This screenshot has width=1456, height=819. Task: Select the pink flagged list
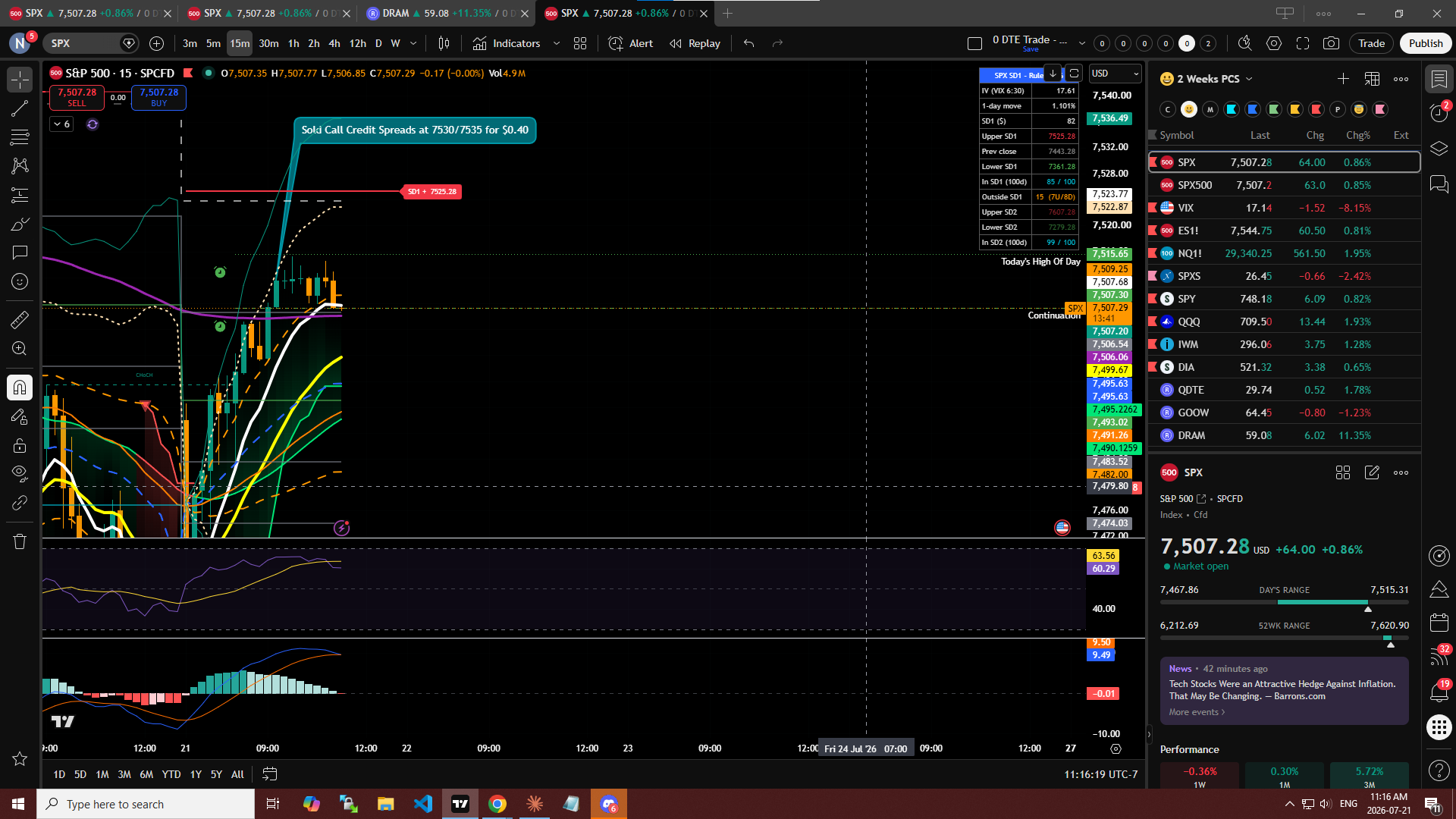point(1380,109)
